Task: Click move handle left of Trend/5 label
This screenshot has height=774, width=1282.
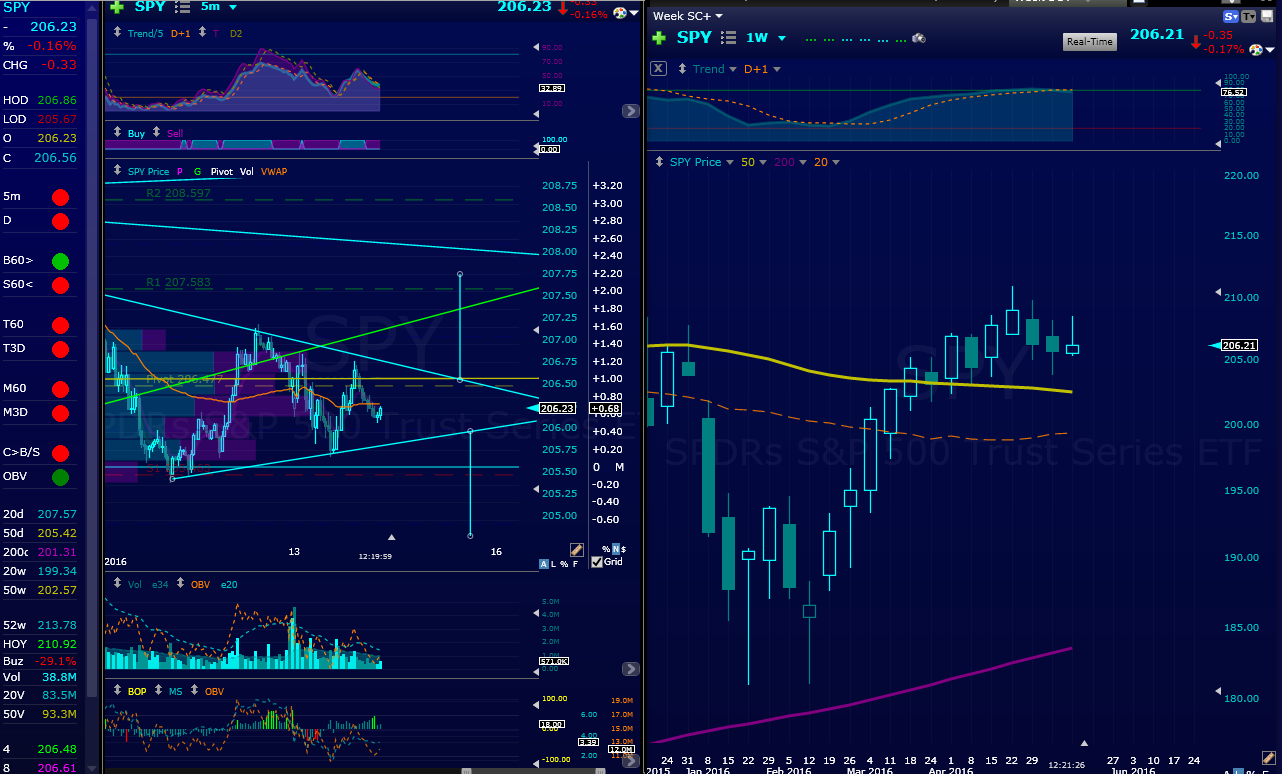Action: coord(118,33)
